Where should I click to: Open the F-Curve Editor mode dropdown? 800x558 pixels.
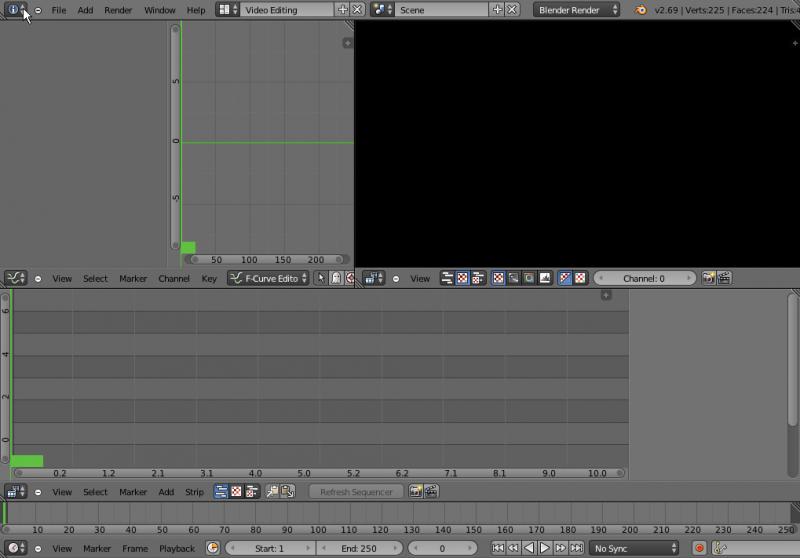[x=268, y=278]
